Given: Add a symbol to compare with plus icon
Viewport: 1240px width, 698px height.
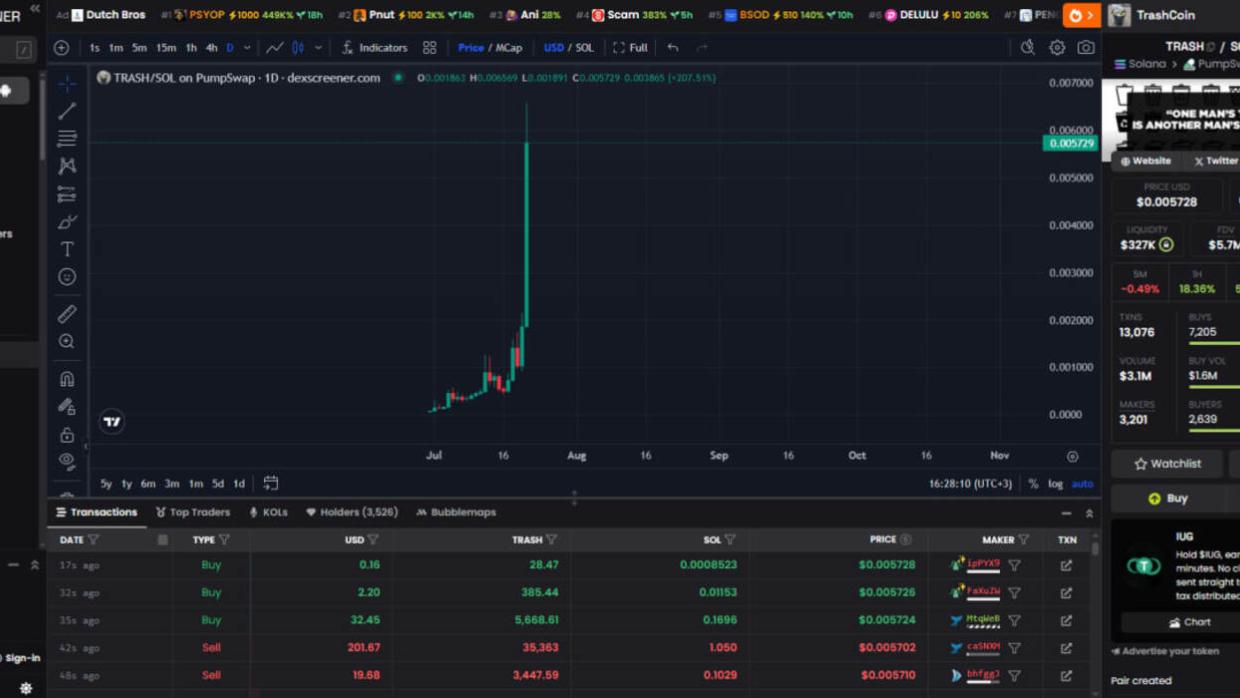Looking at the screenshot, I should point(62,48).
